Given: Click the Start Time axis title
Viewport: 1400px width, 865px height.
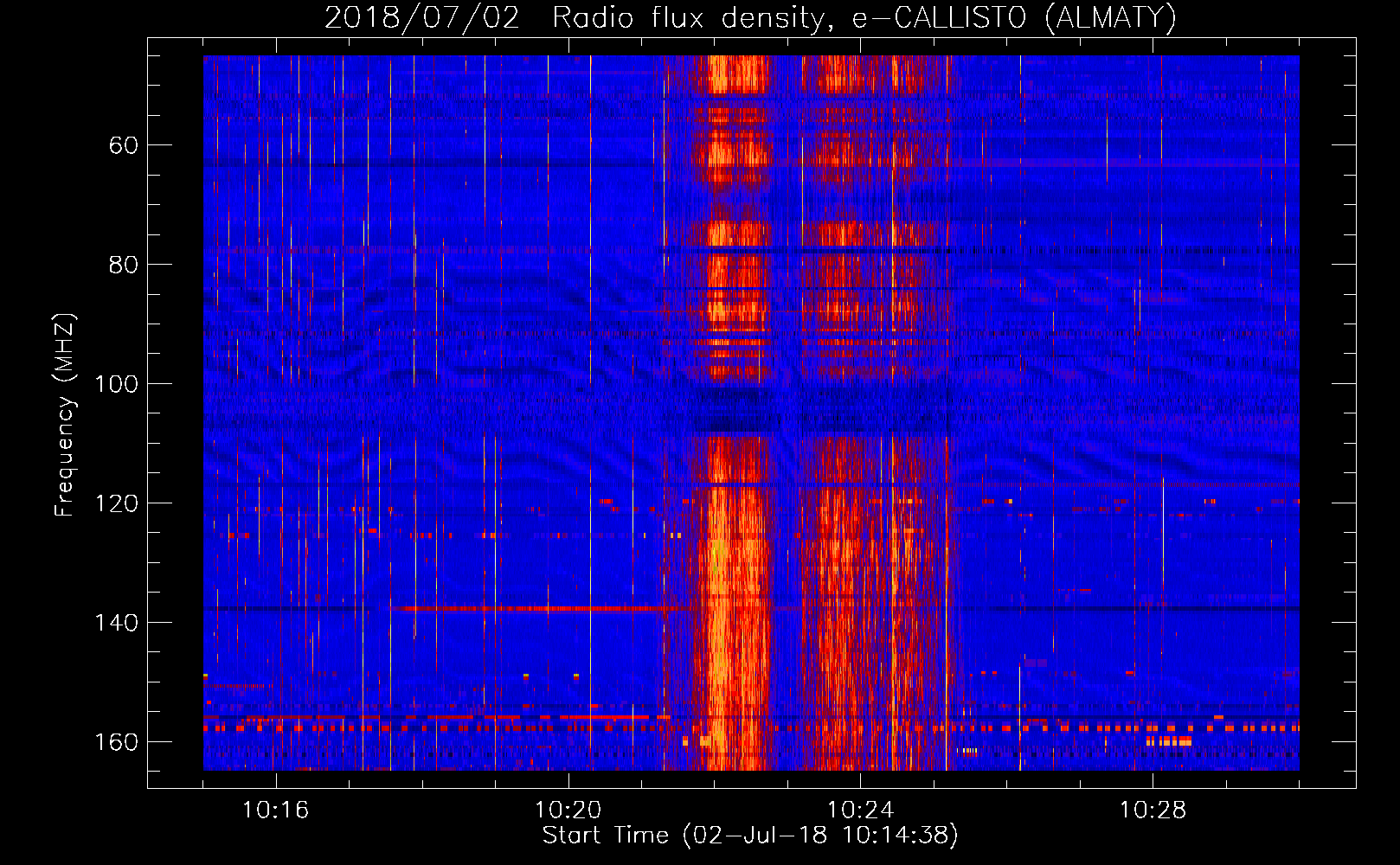Looking at the screenshot, I should (x=750, y=836).
